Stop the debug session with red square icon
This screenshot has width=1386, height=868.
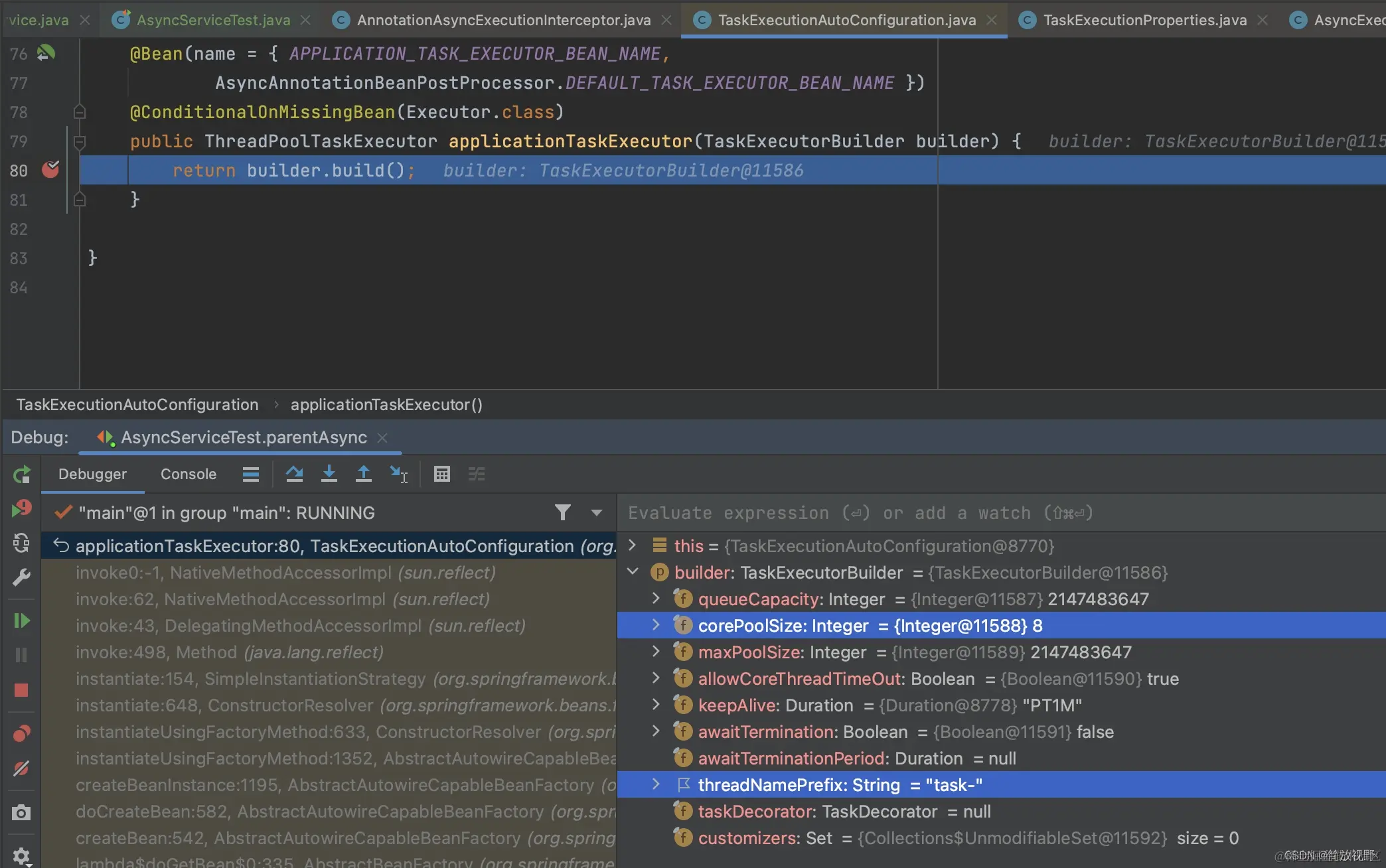coord(21,690)
